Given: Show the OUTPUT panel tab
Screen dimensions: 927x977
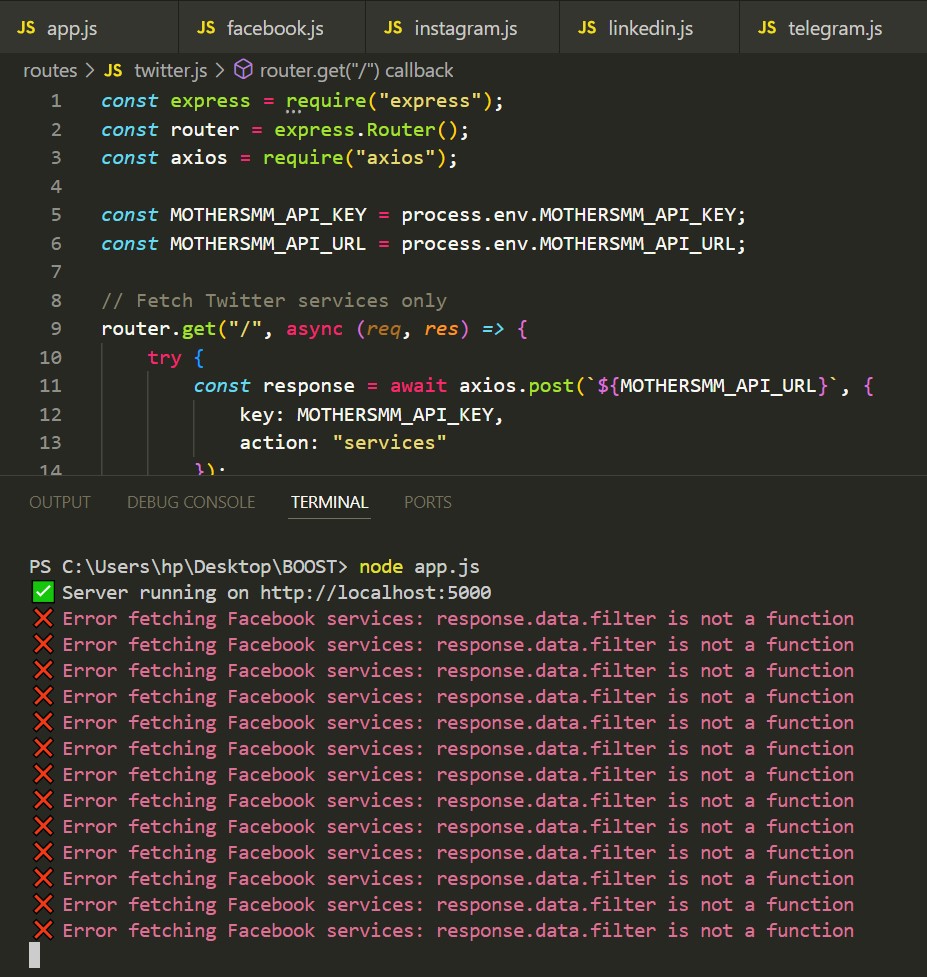Looking at the screenshot, I should point(60,502).
